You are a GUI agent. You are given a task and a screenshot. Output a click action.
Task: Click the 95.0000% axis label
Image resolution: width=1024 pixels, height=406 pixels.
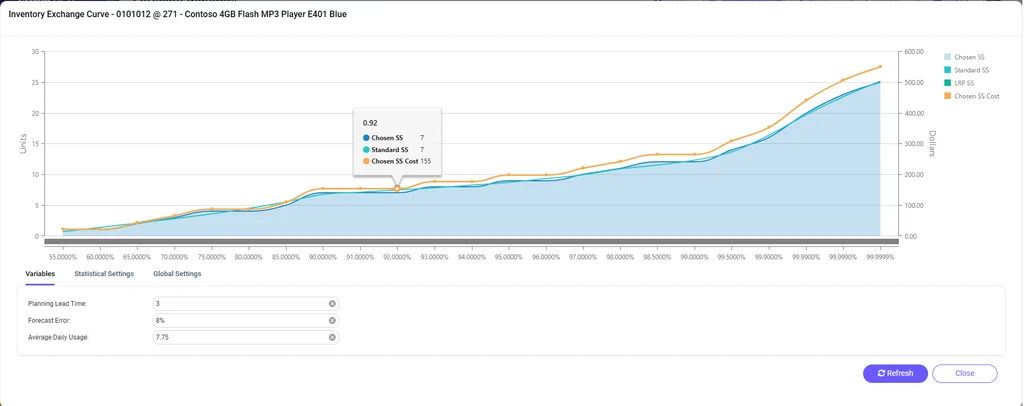509,257
